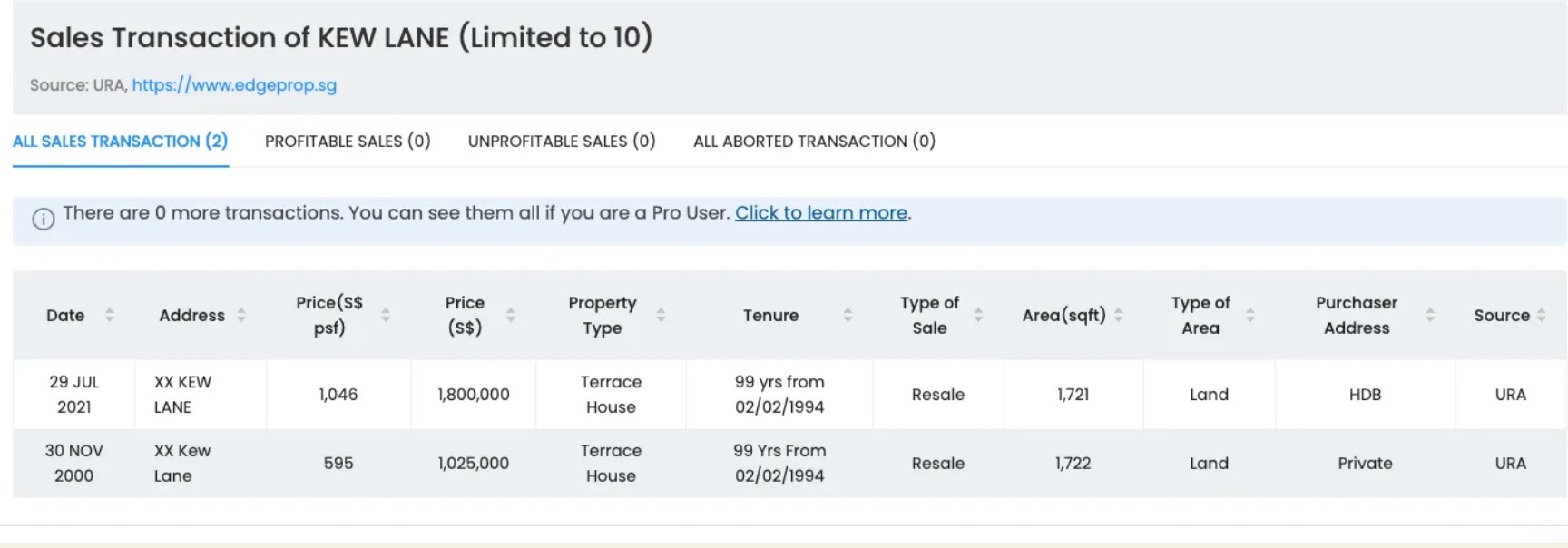Open the All Sales Transaction tab
The image size is (1568, 548).
(120, 142)
